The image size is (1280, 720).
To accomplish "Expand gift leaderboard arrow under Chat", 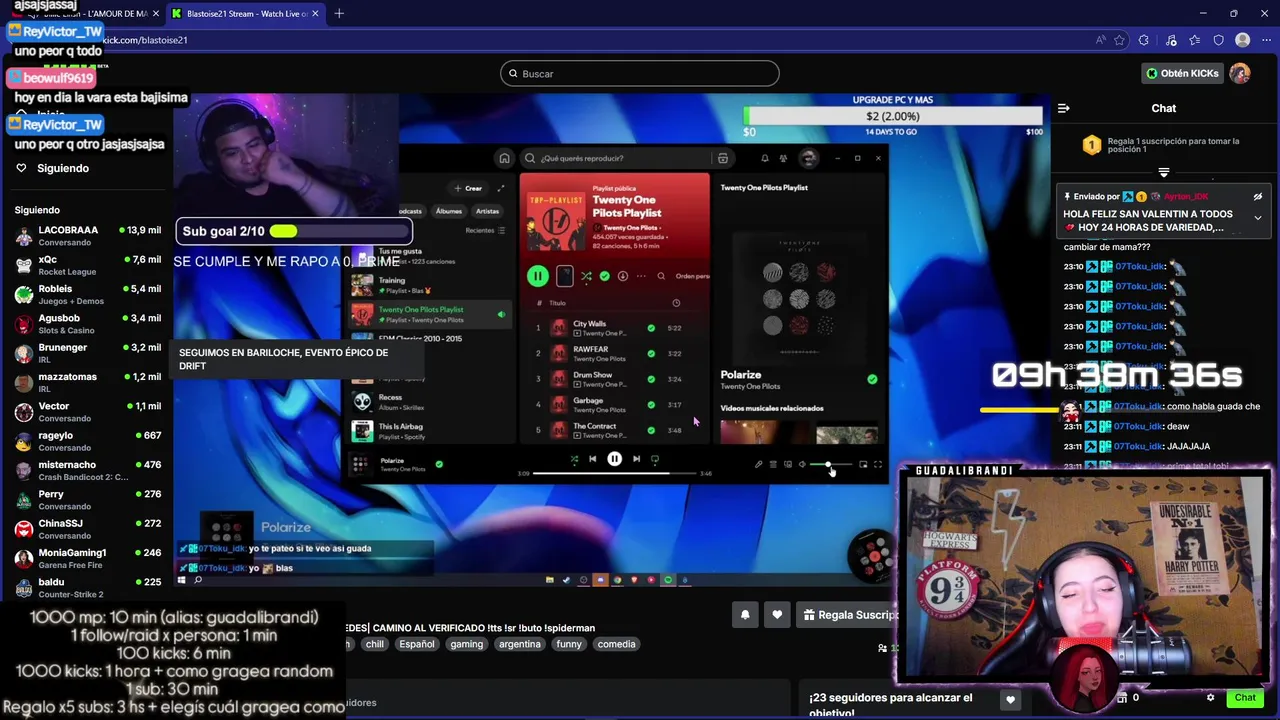I will point(1163,172).
